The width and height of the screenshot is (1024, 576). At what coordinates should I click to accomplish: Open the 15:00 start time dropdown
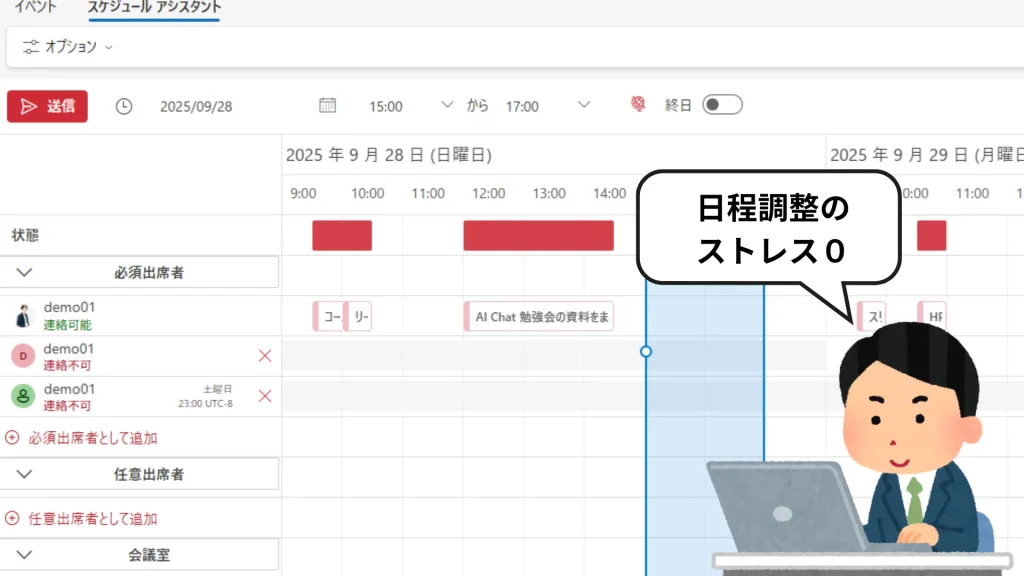click(447, 105)
